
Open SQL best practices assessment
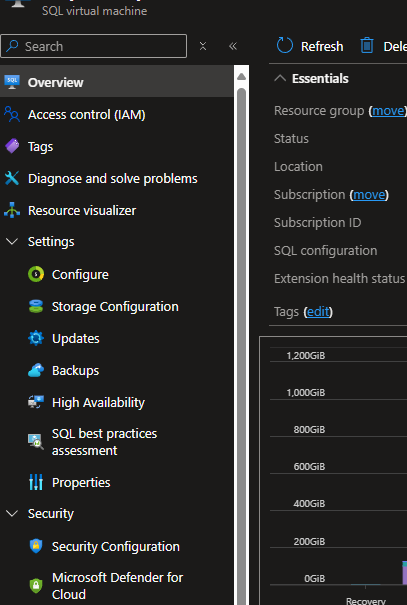[117, 442]
